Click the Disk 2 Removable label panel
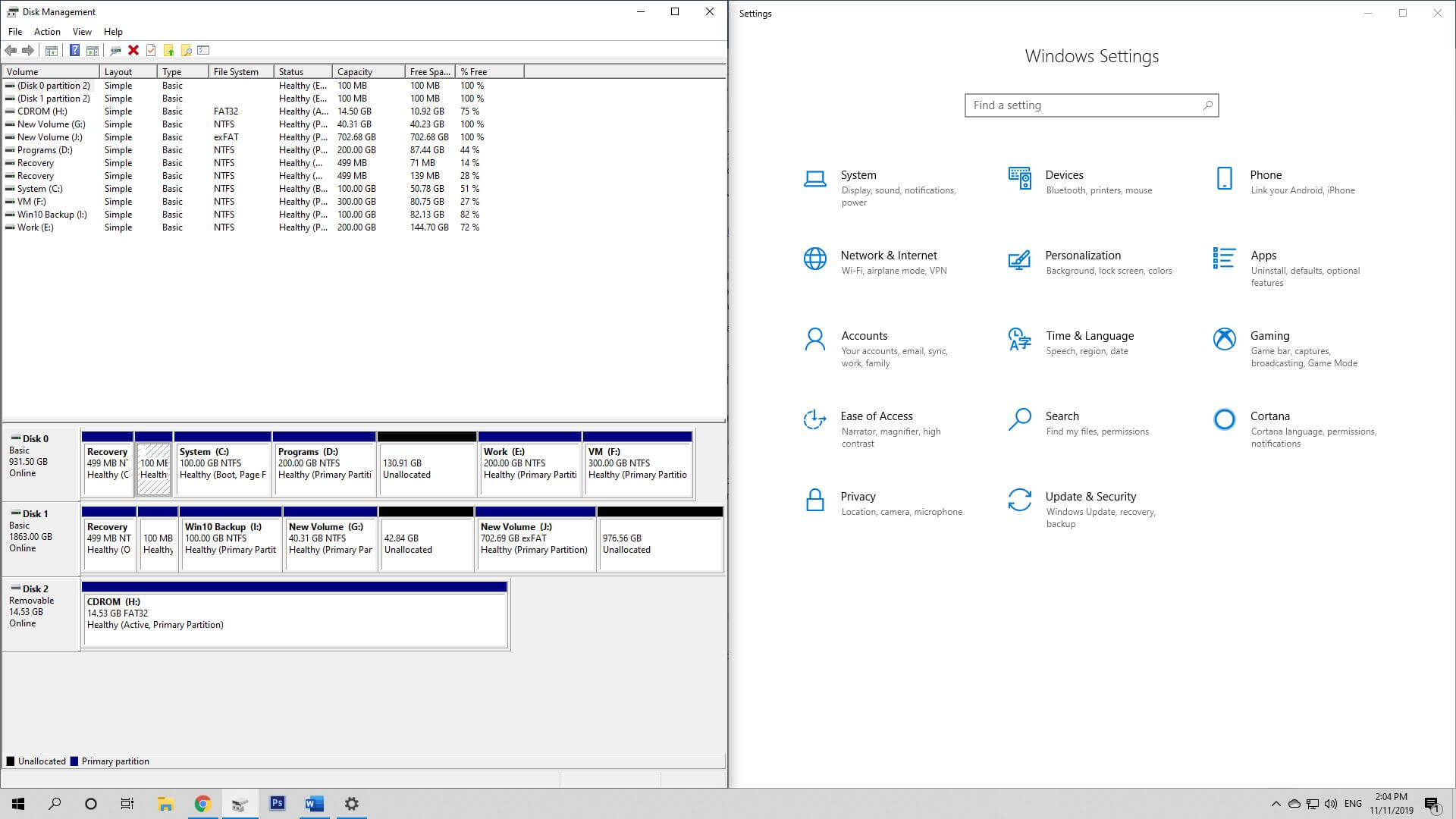1456x819 pixels. click(41, 613)
